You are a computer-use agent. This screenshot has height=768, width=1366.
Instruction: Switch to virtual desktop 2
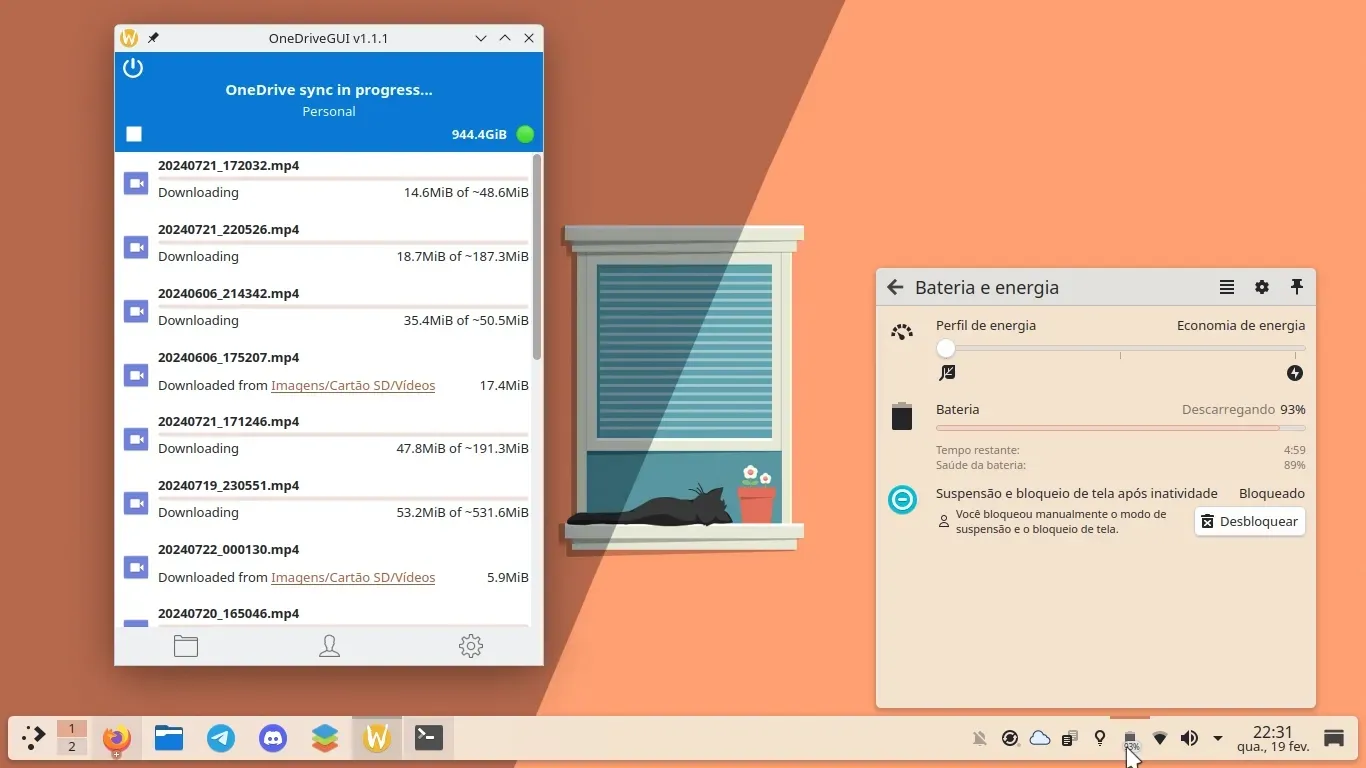pyautogui.click(x=72, y=747)
